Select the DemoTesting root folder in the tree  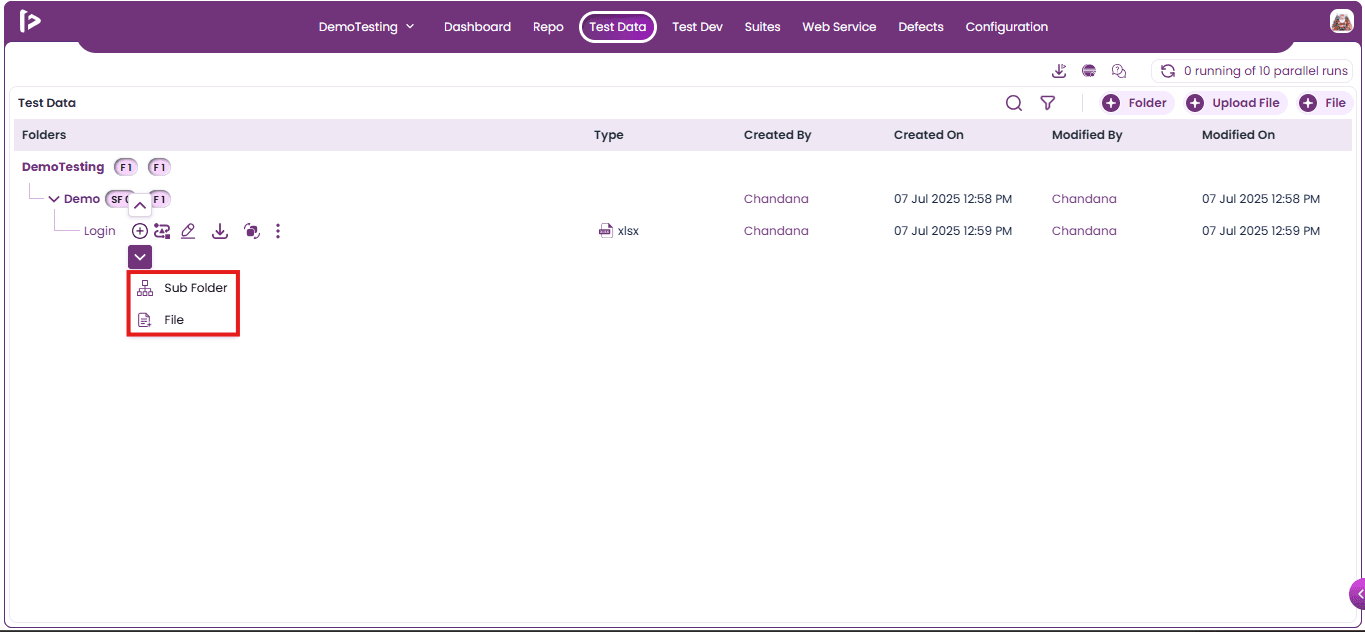(63, 167)
